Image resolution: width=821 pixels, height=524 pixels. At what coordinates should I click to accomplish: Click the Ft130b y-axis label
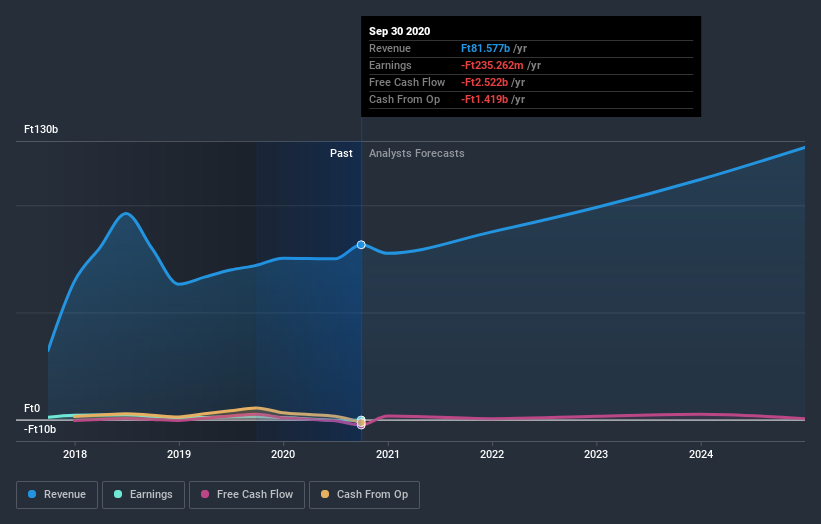click(x=41, y=129)
